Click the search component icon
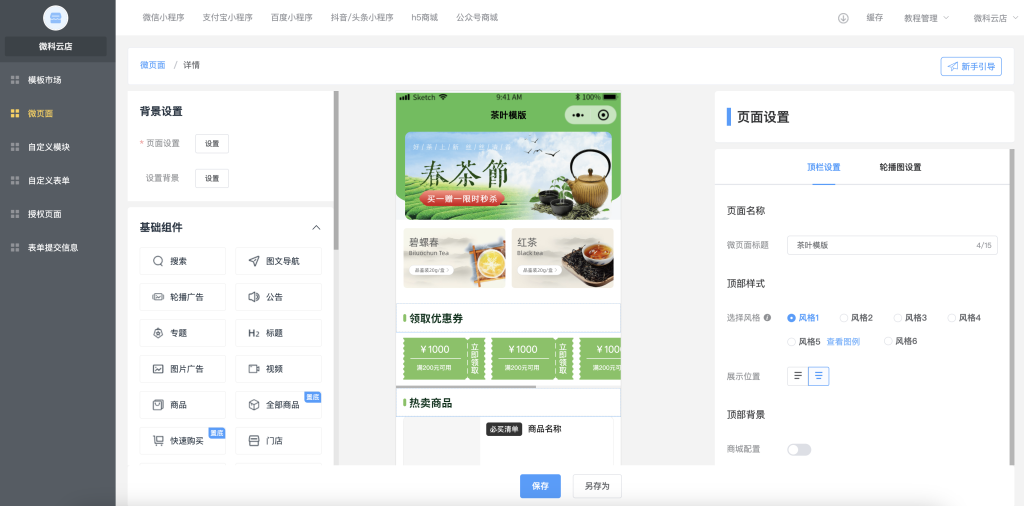 pyautogui.click(x=158, y=261)
